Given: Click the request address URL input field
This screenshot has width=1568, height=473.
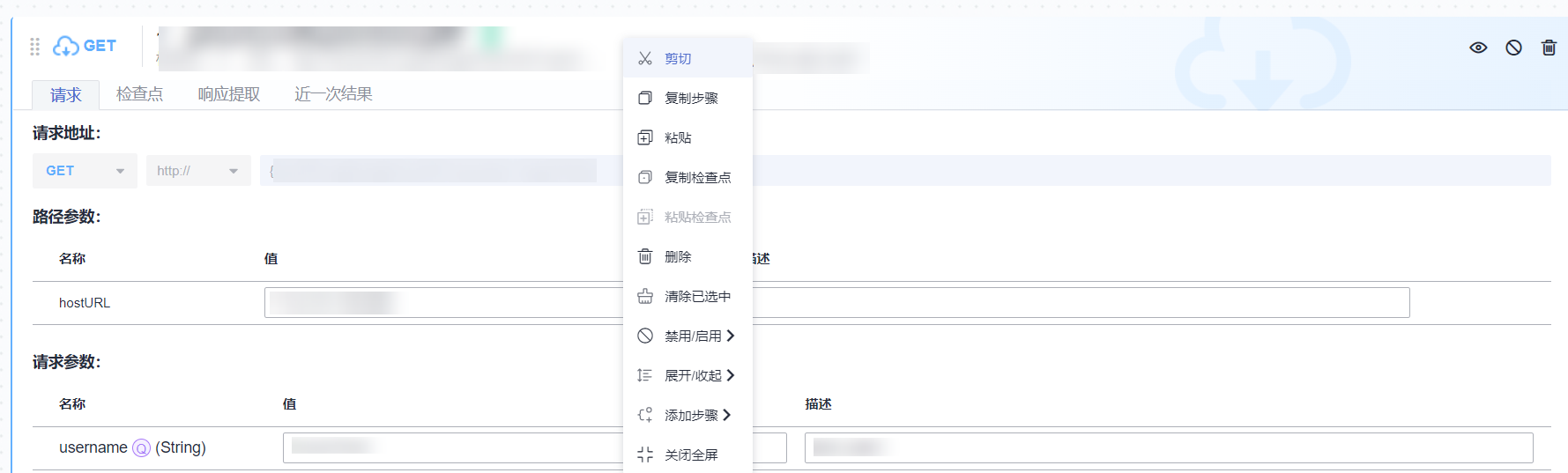Looking at the screenshot, I should coord(905,171).
